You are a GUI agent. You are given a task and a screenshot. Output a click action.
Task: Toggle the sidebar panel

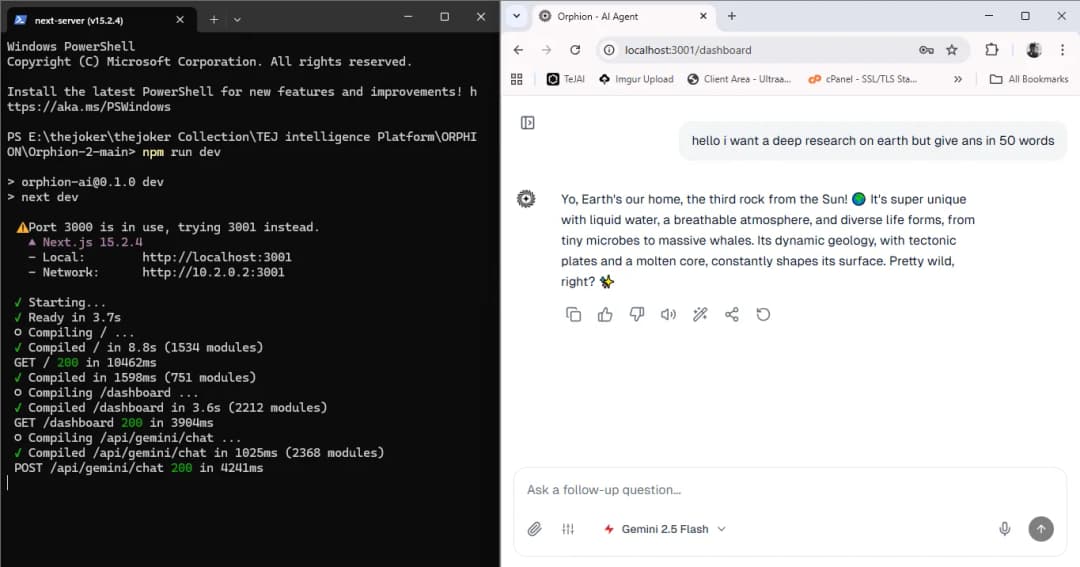528,122
